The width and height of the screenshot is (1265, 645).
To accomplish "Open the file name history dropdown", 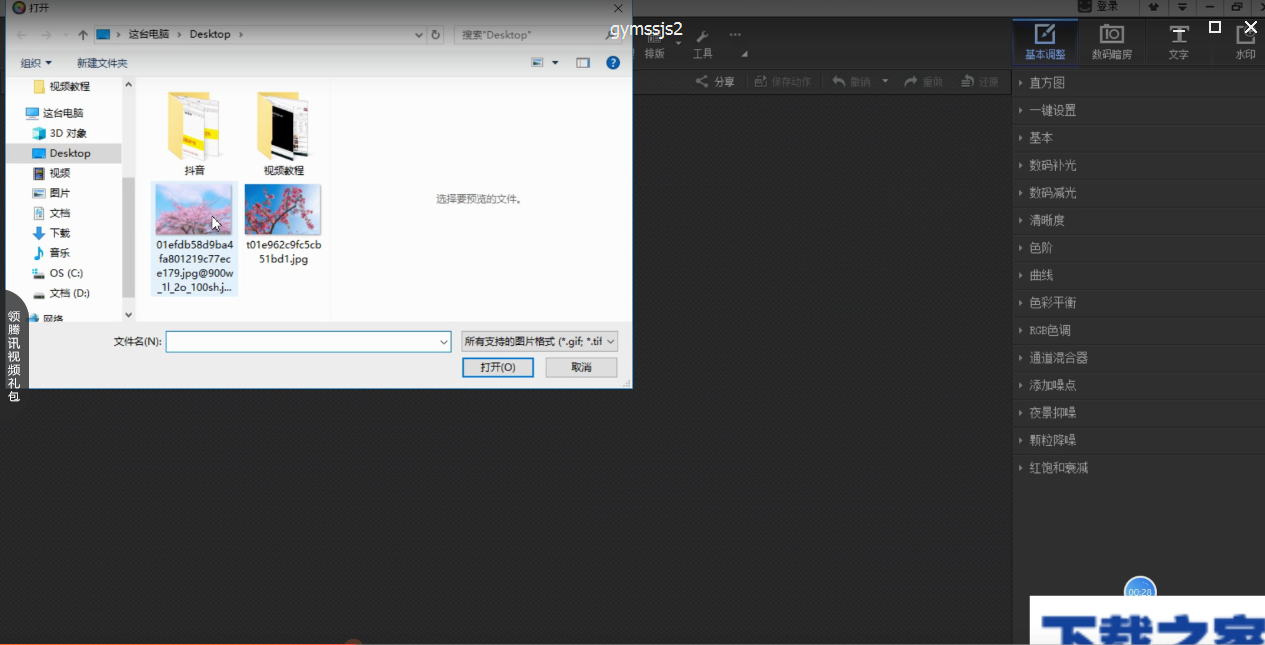I will pos(444,342).
